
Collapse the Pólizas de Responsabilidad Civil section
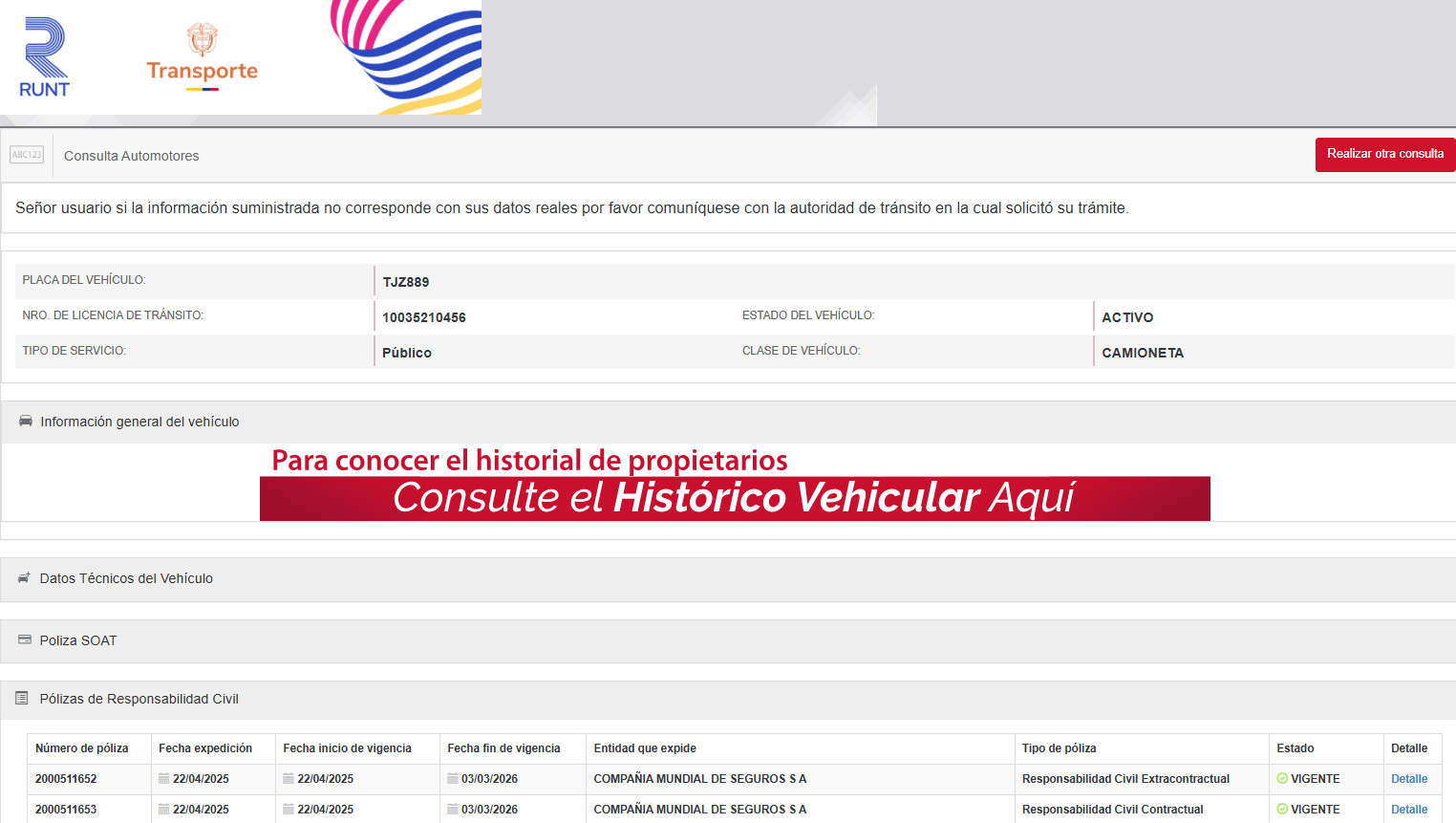tap(139, 699)
